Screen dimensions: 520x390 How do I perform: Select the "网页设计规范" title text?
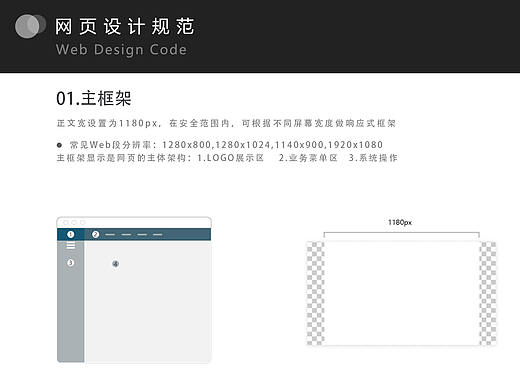[125, 27]
